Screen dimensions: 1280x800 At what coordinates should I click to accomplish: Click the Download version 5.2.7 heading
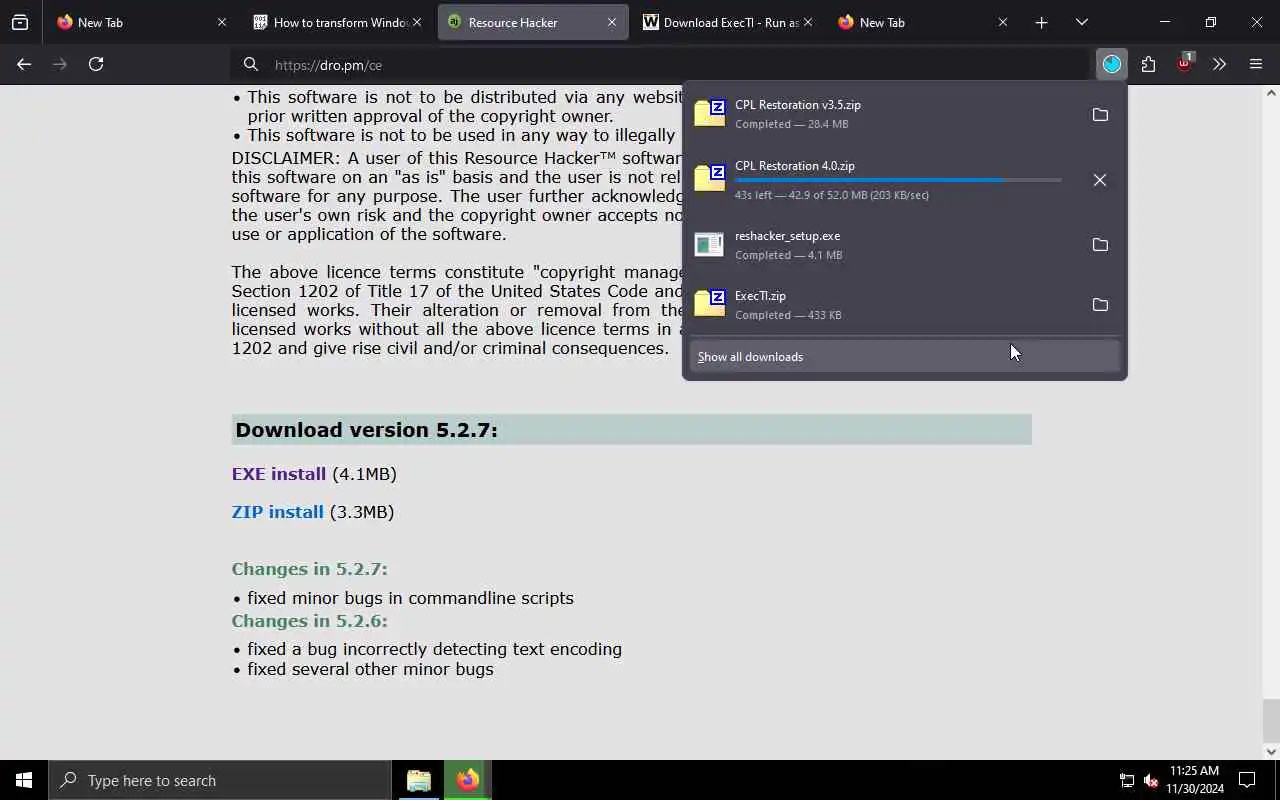click(x=366, y=430)
